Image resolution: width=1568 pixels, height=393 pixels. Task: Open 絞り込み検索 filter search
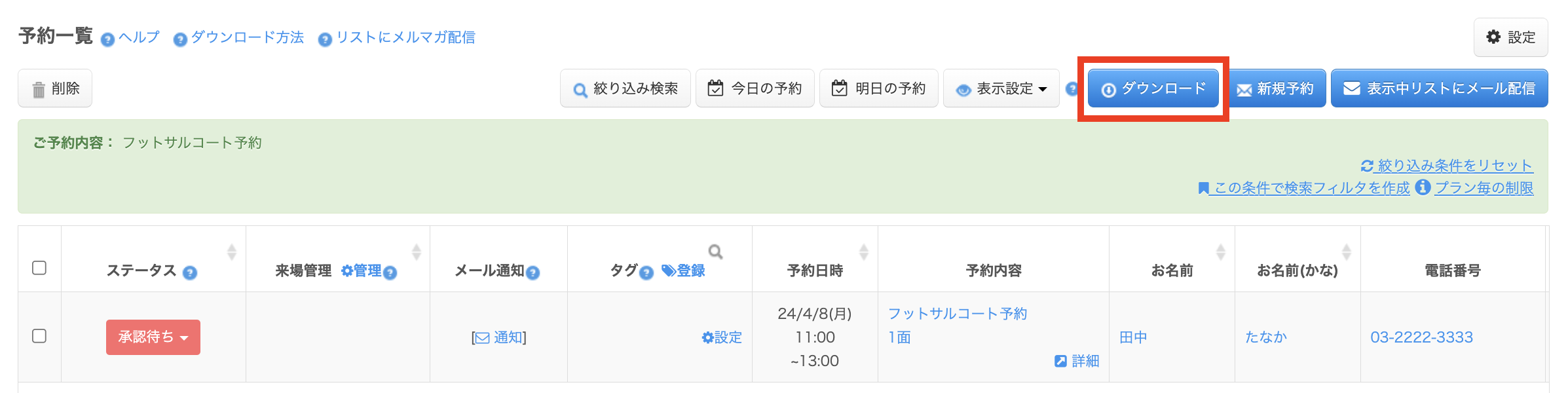[625, 88]
